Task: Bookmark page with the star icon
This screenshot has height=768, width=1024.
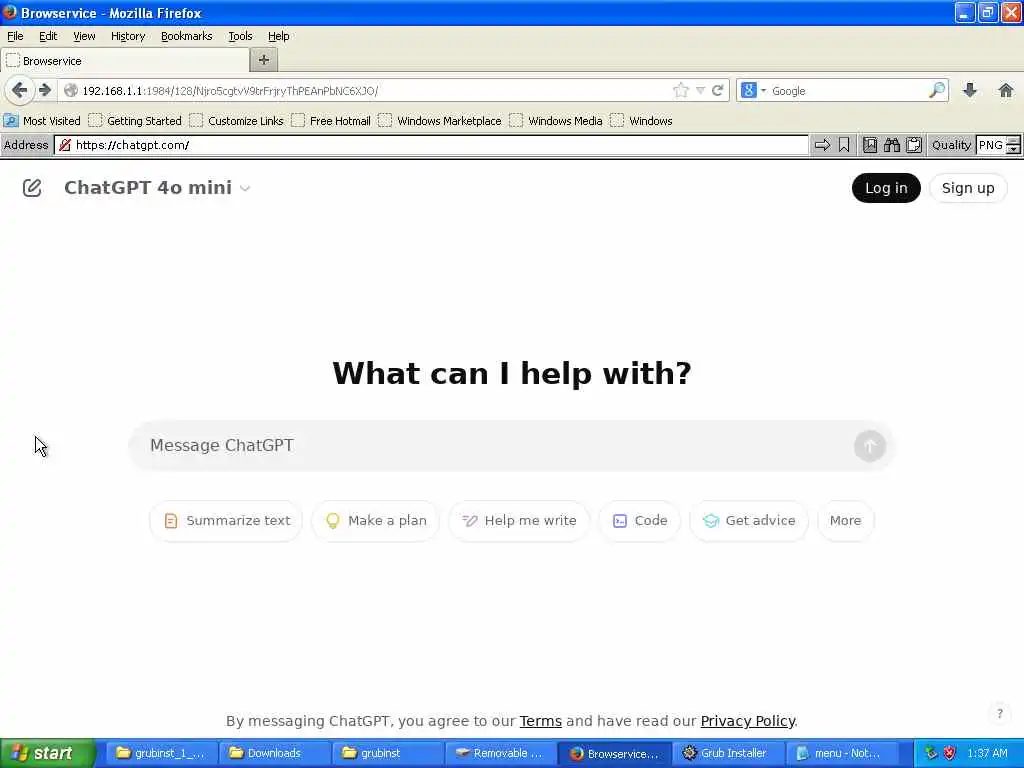Action: click(x=680, y=90)
